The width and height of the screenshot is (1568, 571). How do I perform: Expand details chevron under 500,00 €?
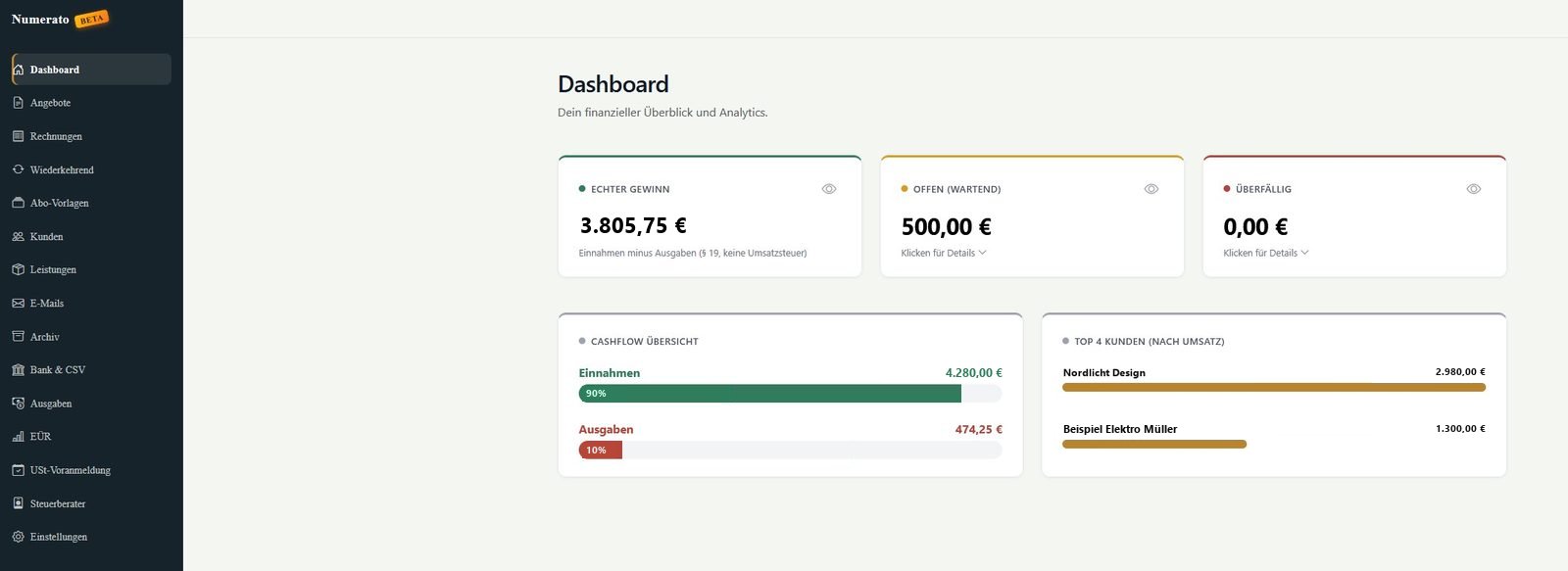coord(983,253)
